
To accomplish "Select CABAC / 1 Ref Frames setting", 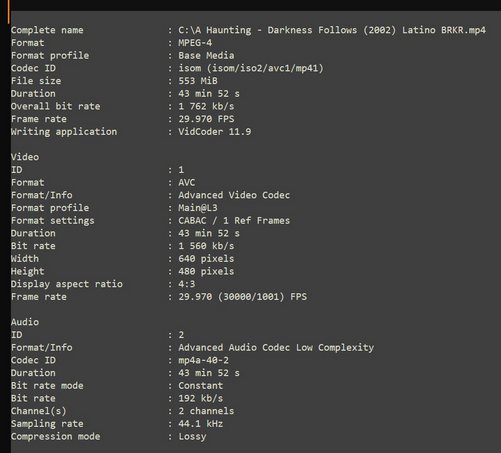I will tap(234, 221).
